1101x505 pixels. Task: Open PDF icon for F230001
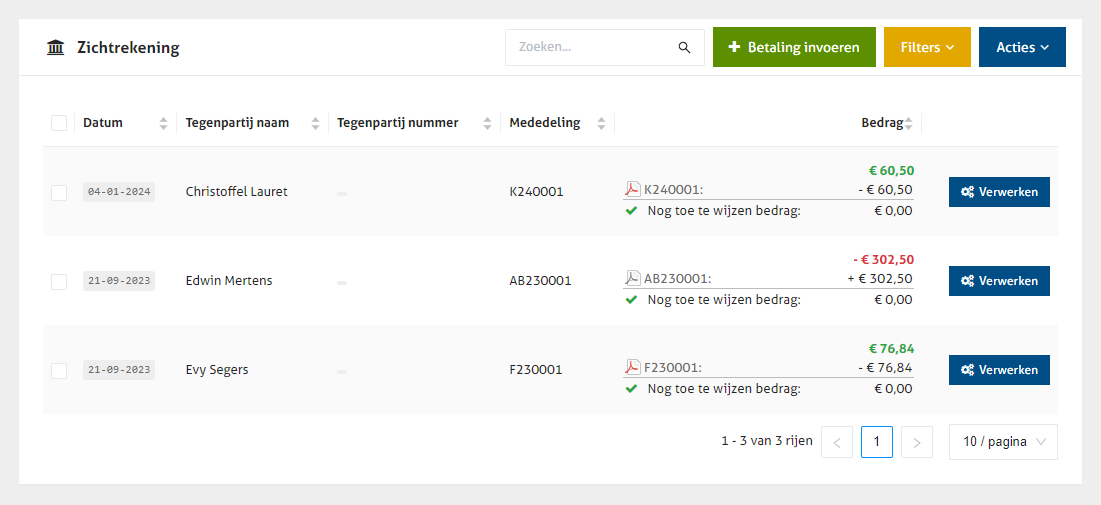pyautogui.click(x=632, y=368)
